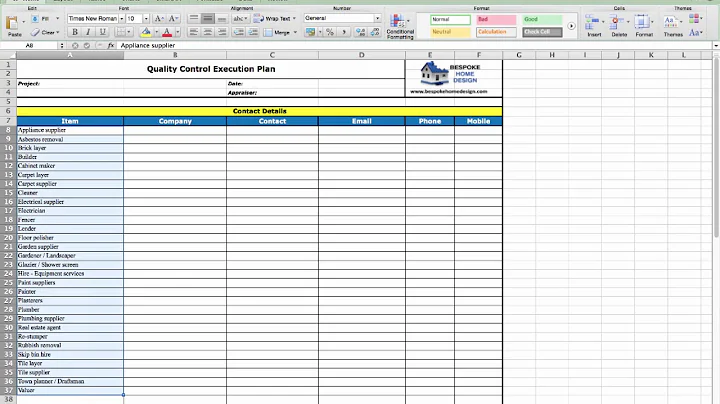Open the font size 10 dropdown arrow

point(146,19)
